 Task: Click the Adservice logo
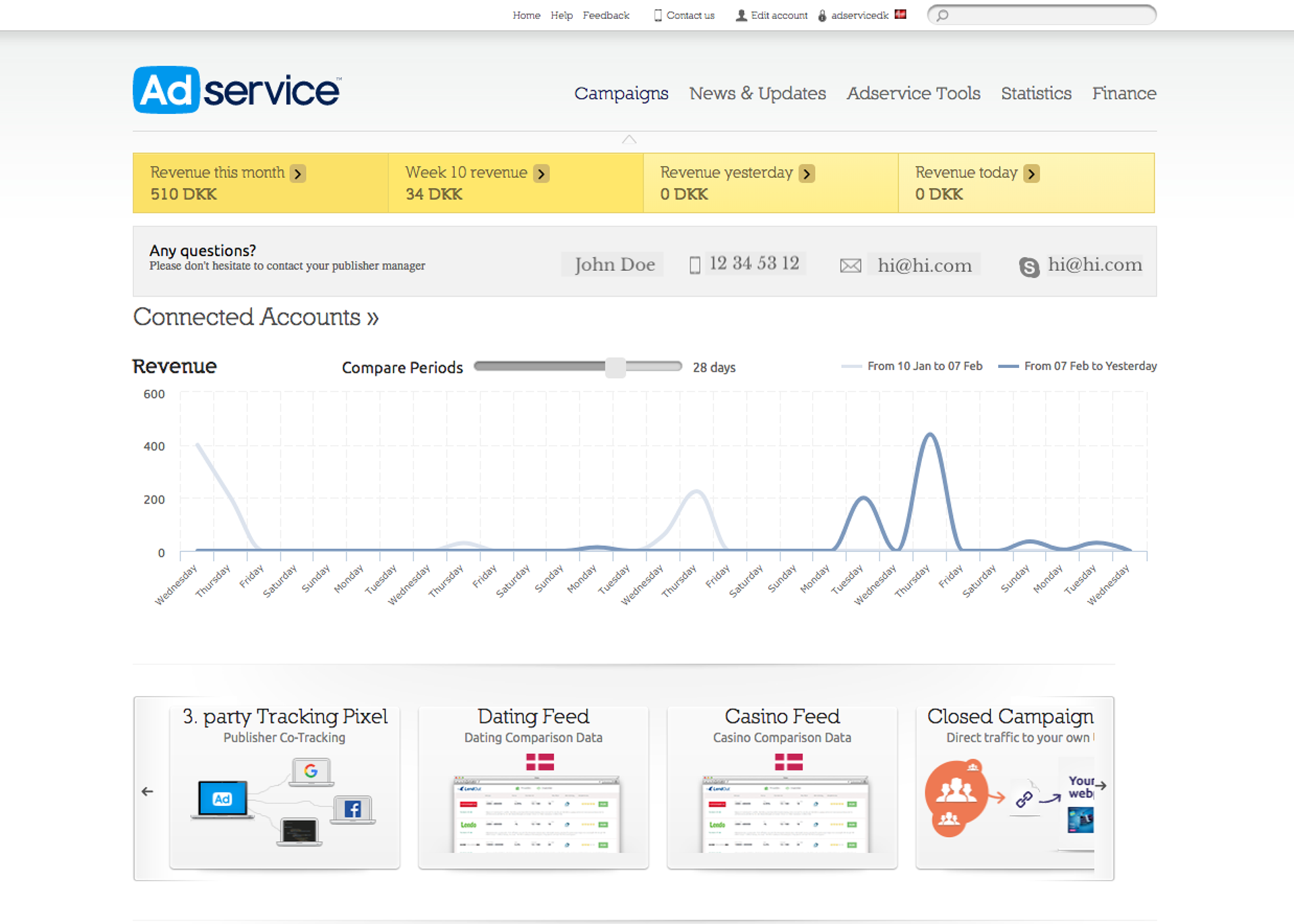[x=237, y=90]
